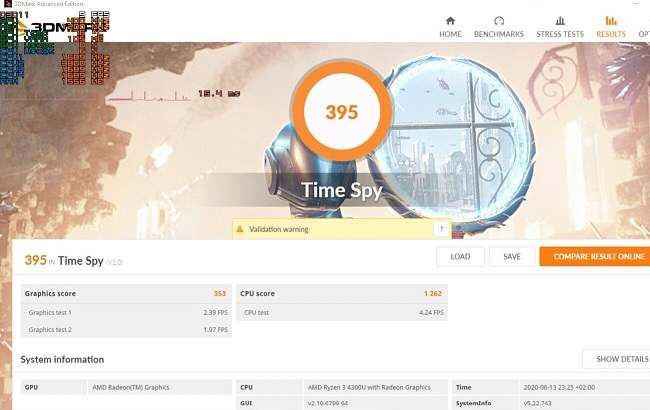650x410 pixels.
Task: Click the 2.39 FPS result value
Action: (216, 313)
